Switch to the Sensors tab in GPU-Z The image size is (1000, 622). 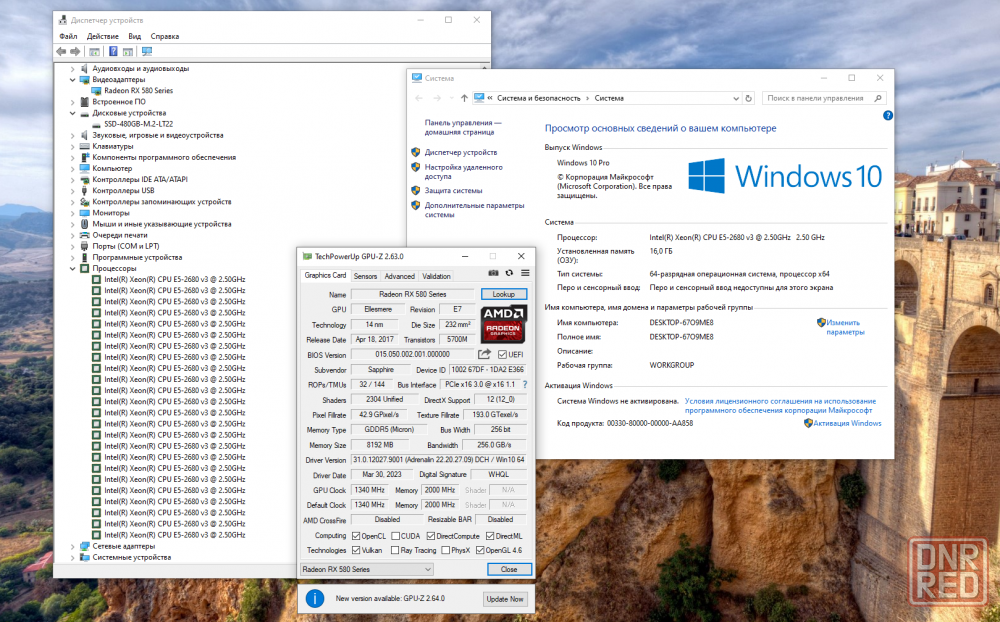click(x=365, y=276)
